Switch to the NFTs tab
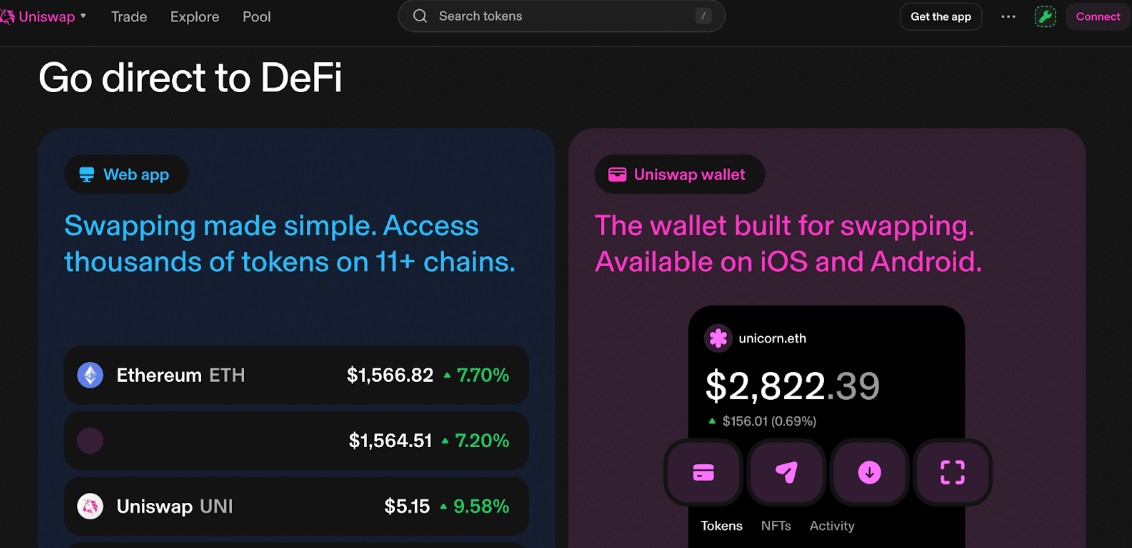1132x548 pixels. point(775,526)
